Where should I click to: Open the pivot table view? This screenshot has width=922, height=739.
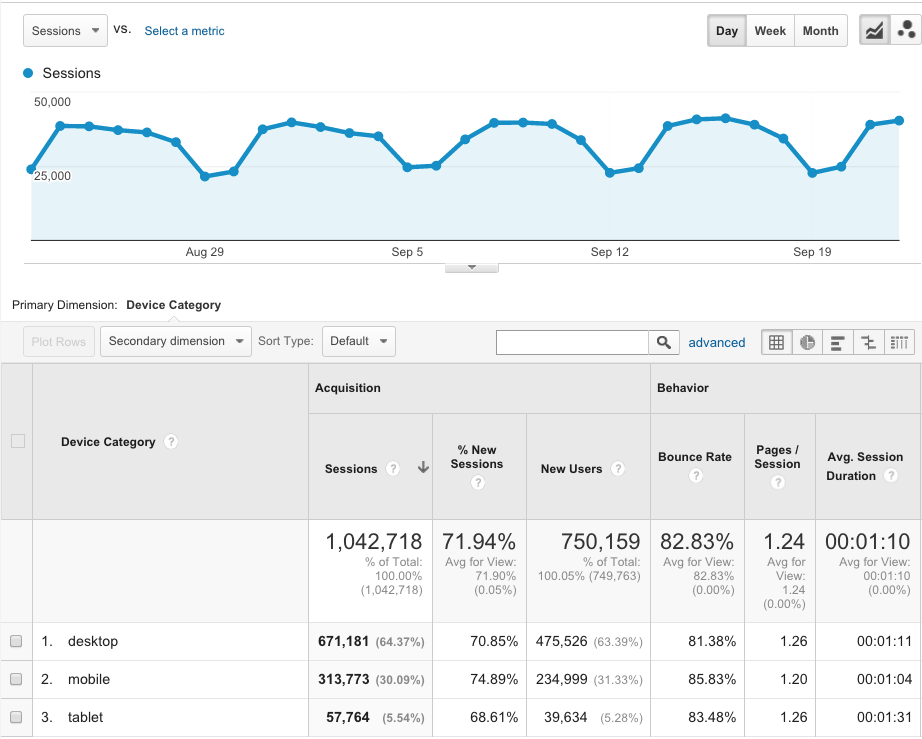click(899, 342)
